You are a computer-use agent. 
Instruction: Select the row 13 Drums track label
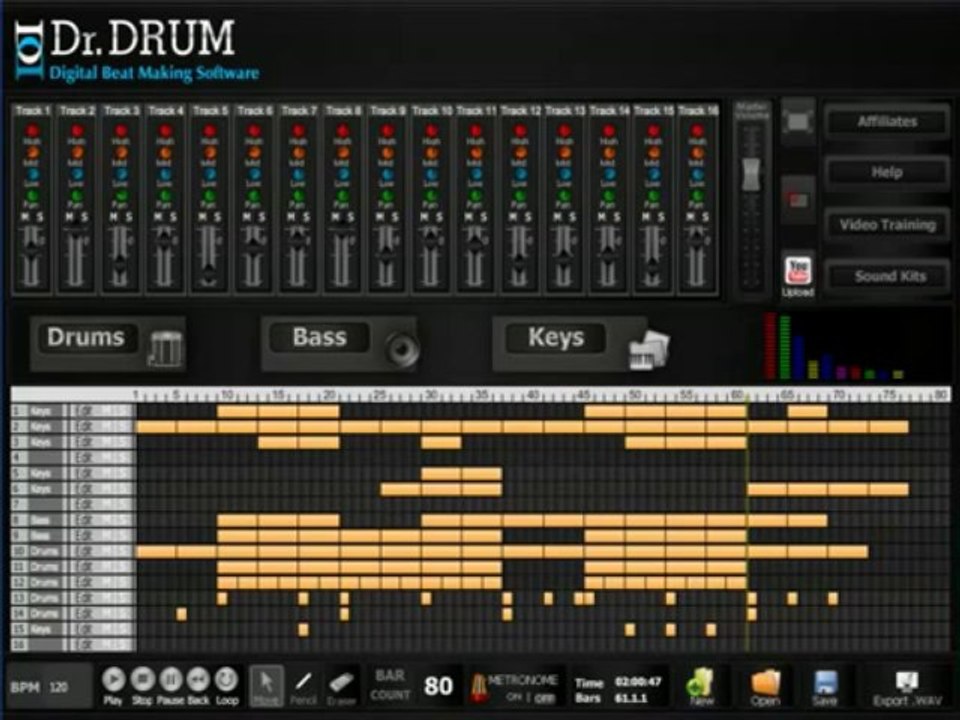pos(44,598)
